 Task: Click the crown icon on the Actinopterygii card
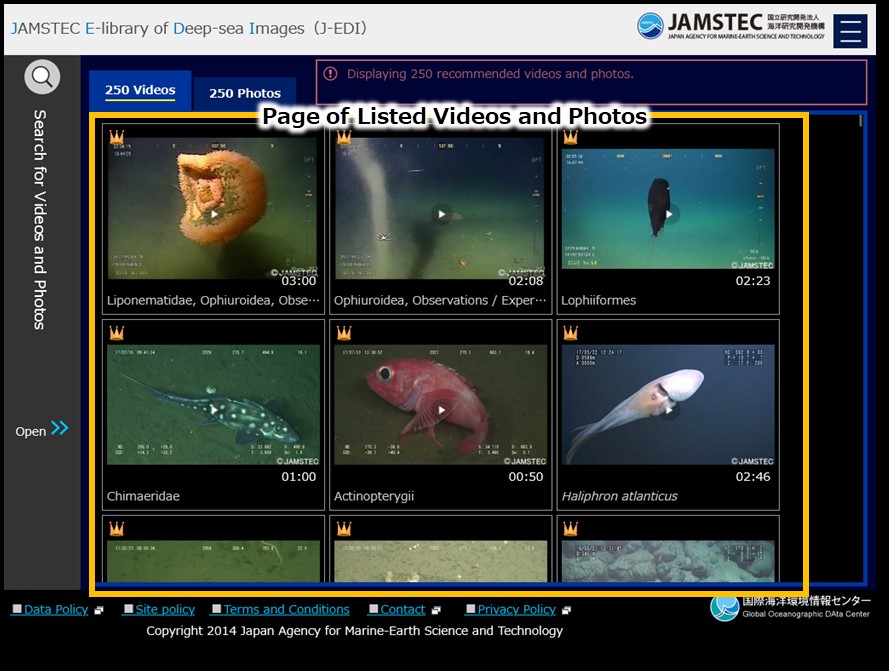344,333
